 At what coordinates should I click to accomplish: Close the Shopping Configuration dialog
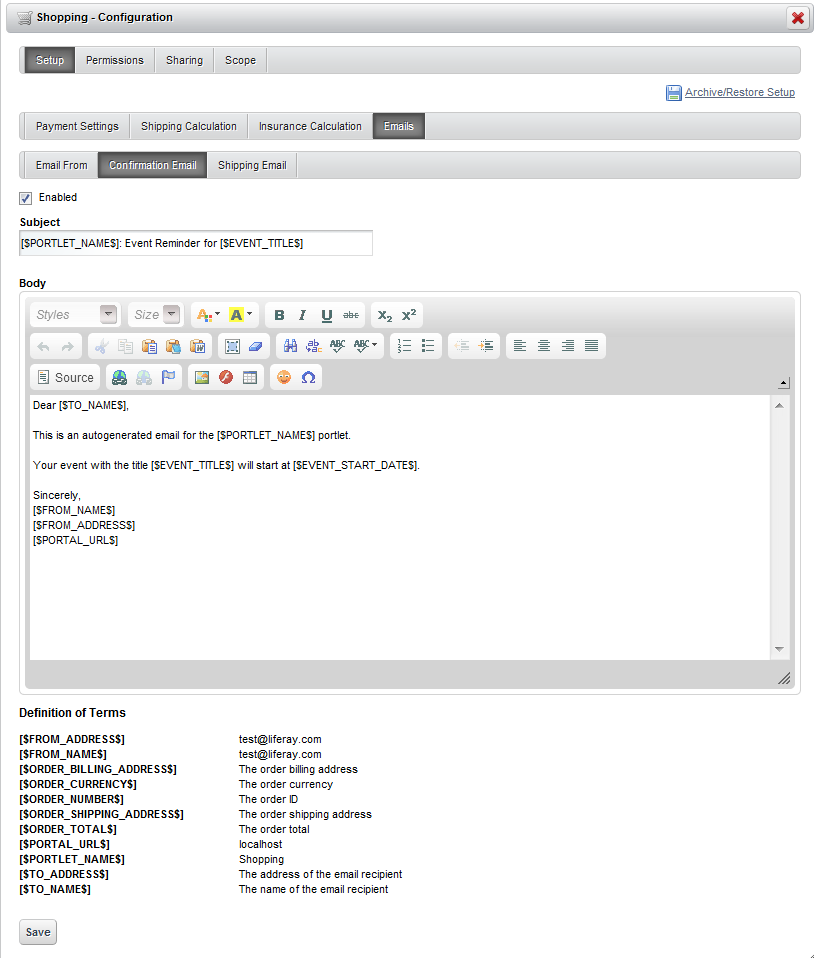[x=798, y=18]
